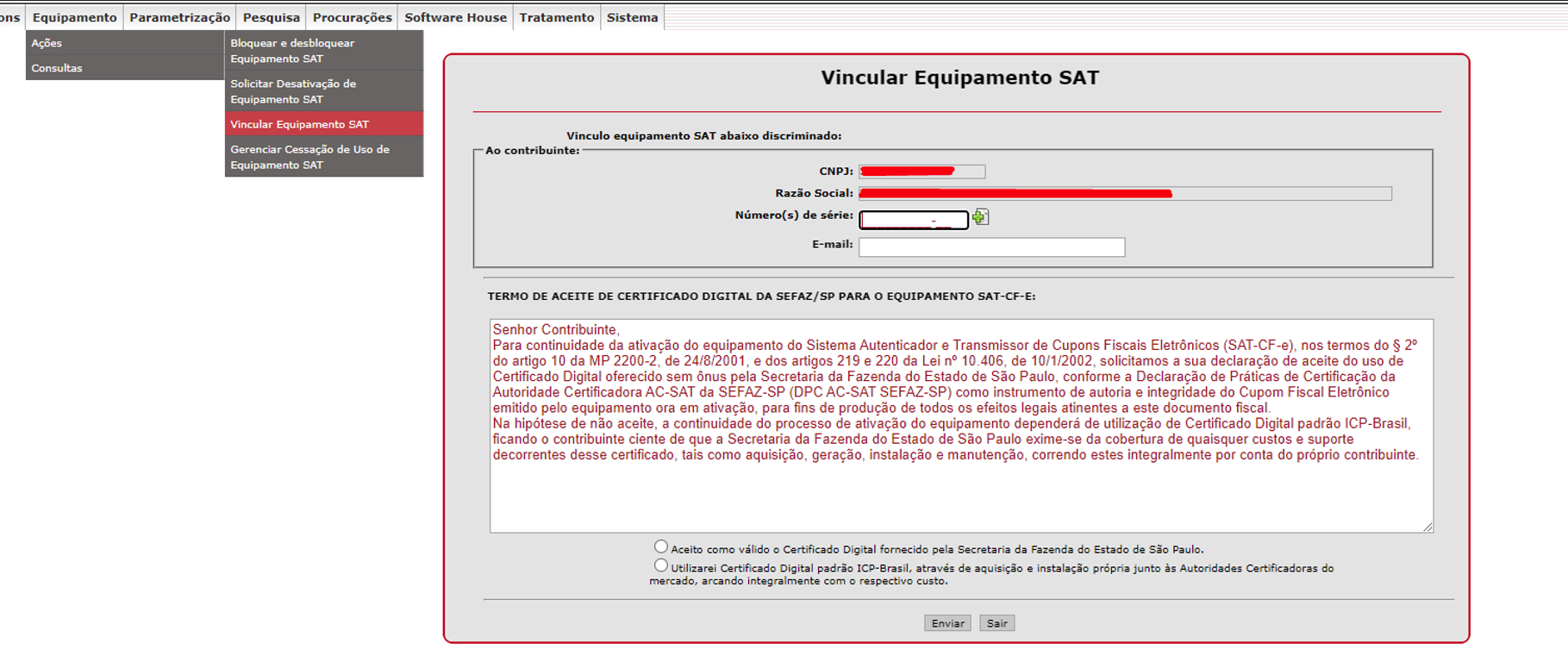Choose Solicitar Desativação de Equipamento SAT
Viewport: 1568px width, 656px height.
324,91
